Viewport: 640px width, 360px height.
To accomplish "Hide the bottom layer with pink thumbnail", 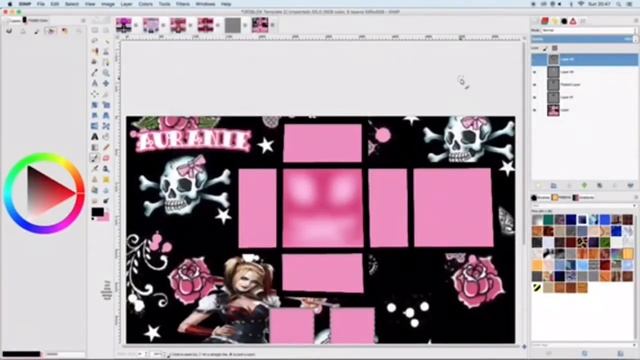I will coord(535,110).
